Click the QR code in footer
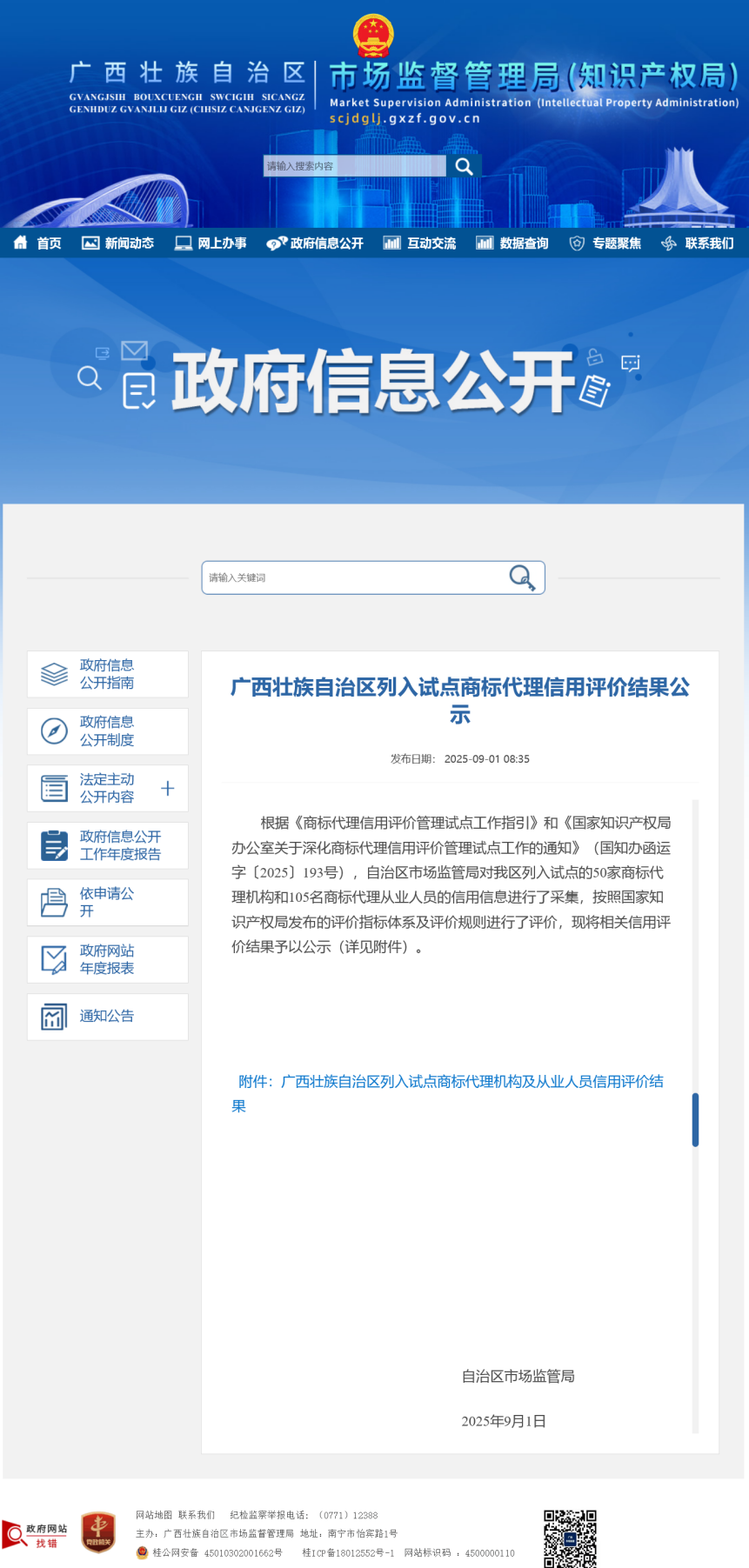This screenshot has height=1568, width=749. (x=570, y=1538)
